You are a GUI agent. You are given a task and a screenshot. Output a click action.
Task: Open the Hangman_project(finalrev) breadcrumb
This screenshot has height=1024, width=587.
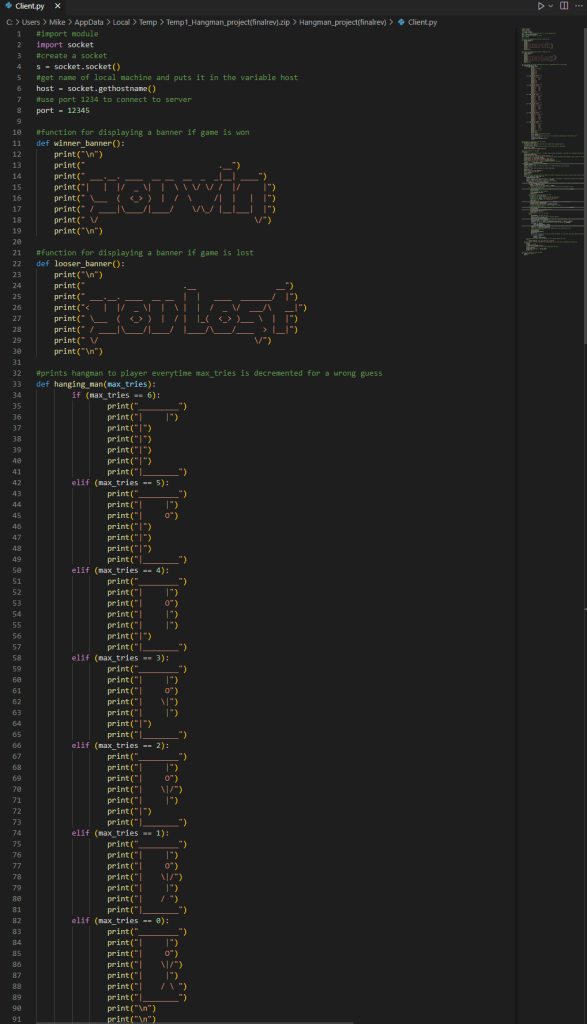tap(342, 22)
